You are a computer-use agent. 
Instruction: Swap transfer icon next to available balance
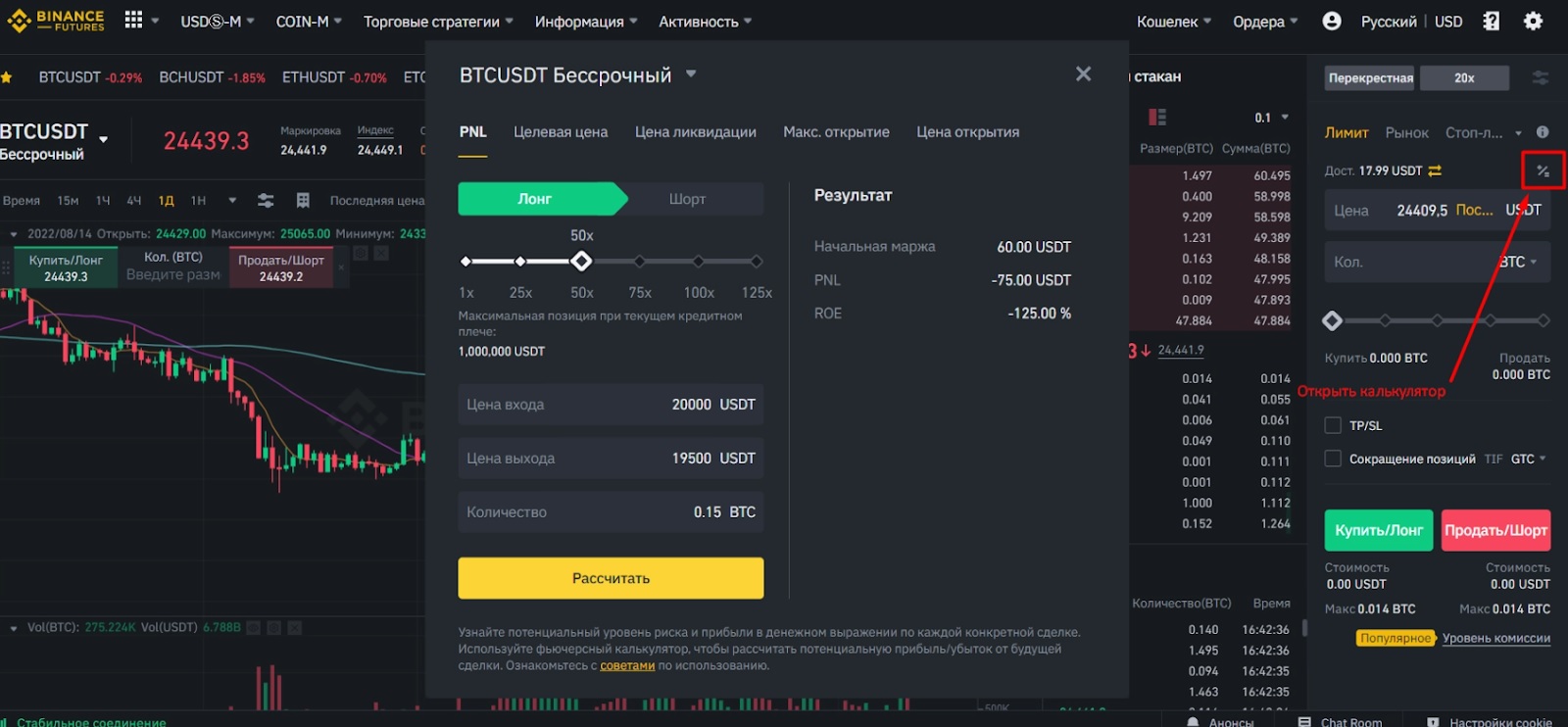pos(1435,170)
